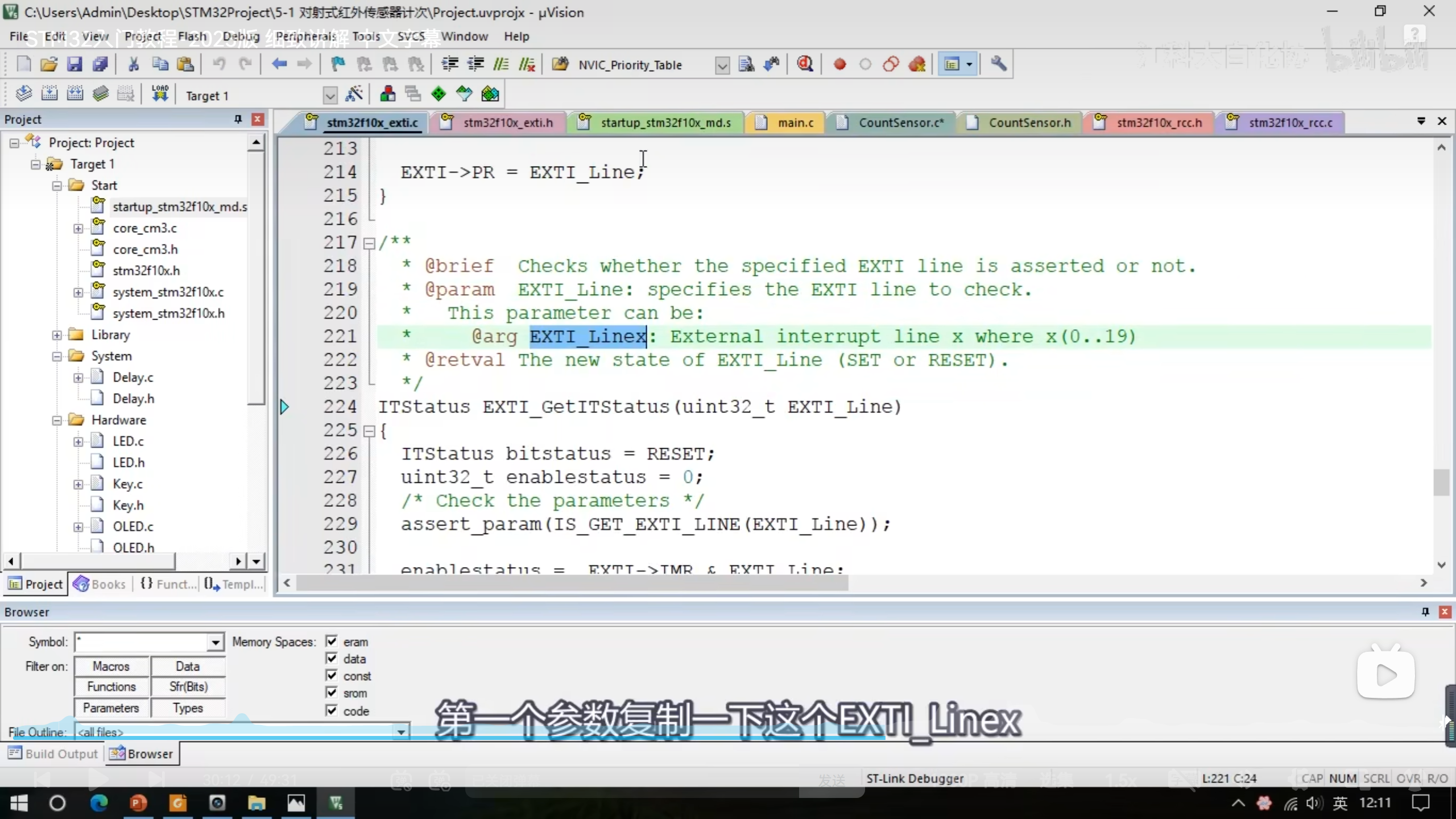Click the Configuration wrench icon
Image resolution: width=1456 pixels, height=819 pixels.
coord(998,64)
